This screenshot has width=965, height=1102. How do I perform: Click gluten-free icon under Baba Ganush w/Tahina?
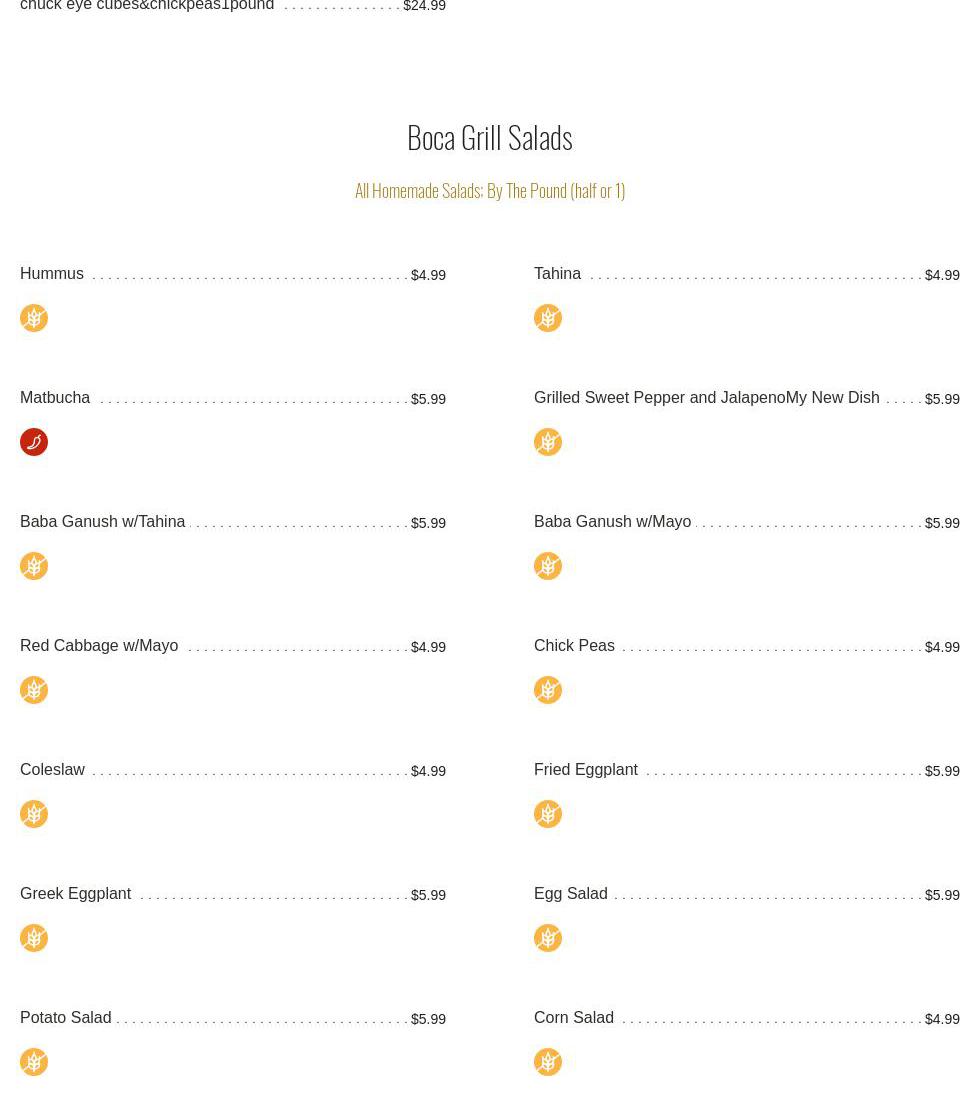pos(34,566)
